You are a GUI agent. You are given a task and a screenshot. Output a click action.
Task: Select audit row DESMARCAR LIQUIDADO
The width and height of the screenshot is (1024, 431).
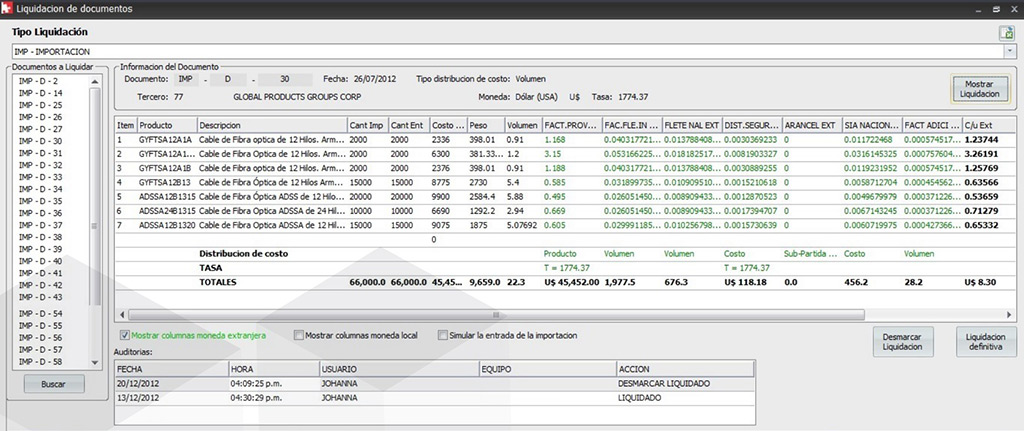(434, 384)
